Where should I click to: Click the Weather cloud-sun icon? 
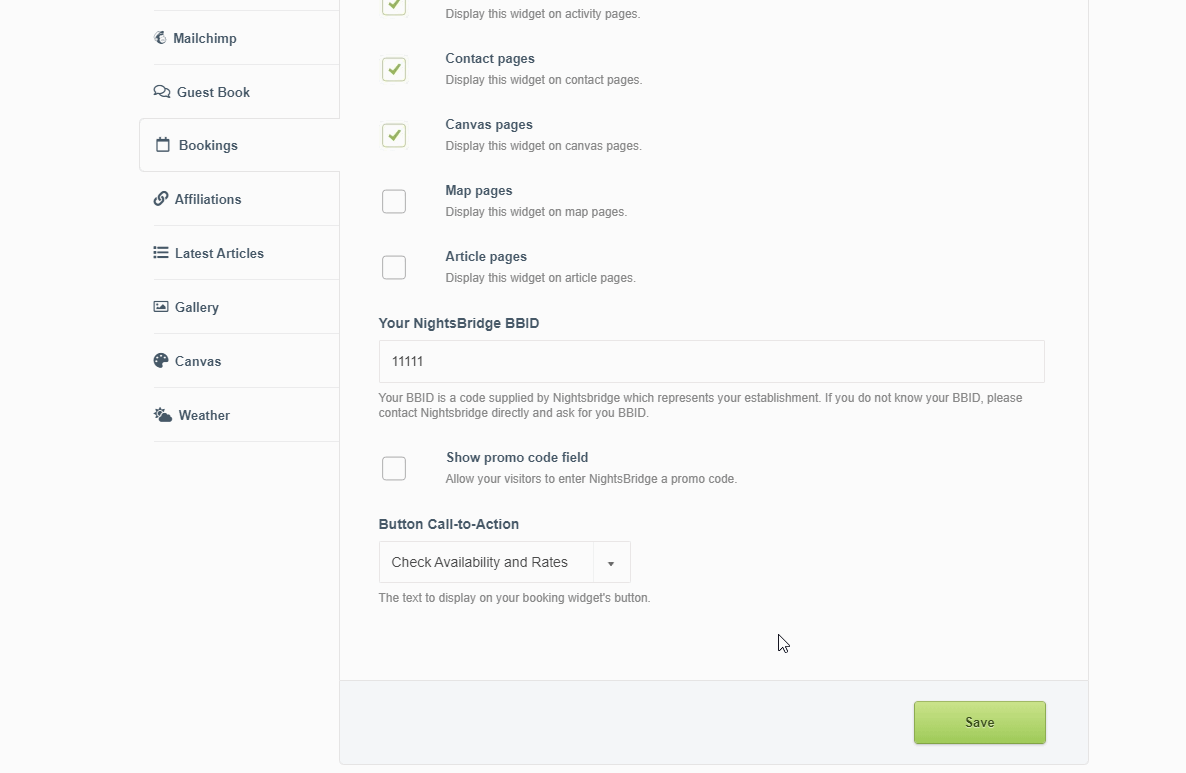coord(163,415)
